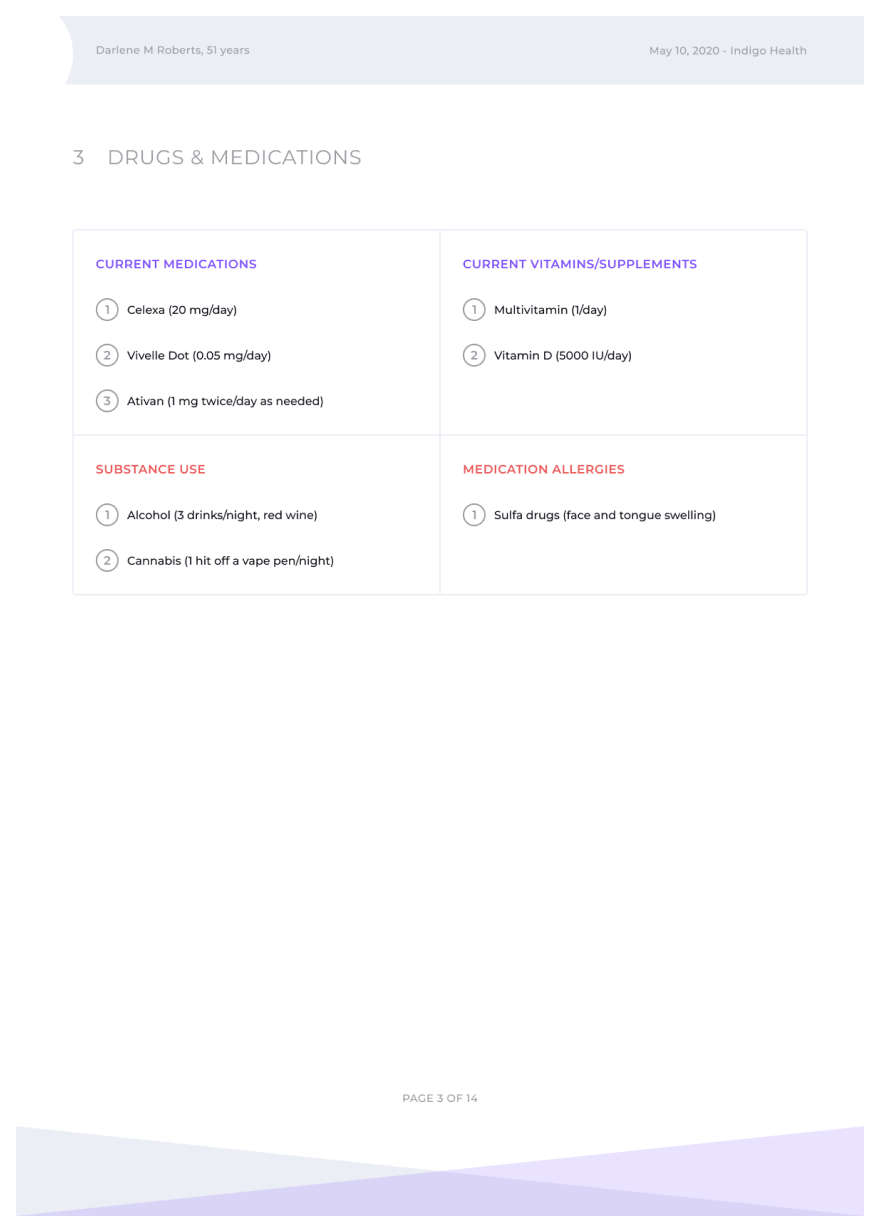
Task: Click the number 3 circle beside Ativan
Action: (x=107, y=402)
